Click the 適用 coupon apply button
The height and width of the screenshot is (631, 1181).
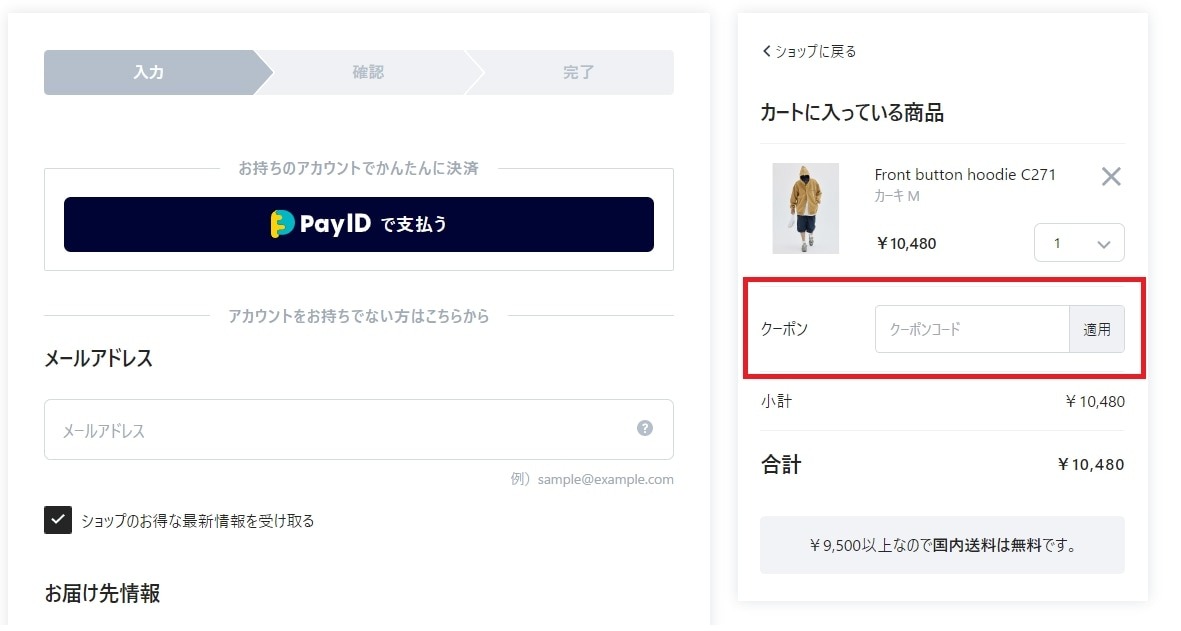[x=1097, y=329]
